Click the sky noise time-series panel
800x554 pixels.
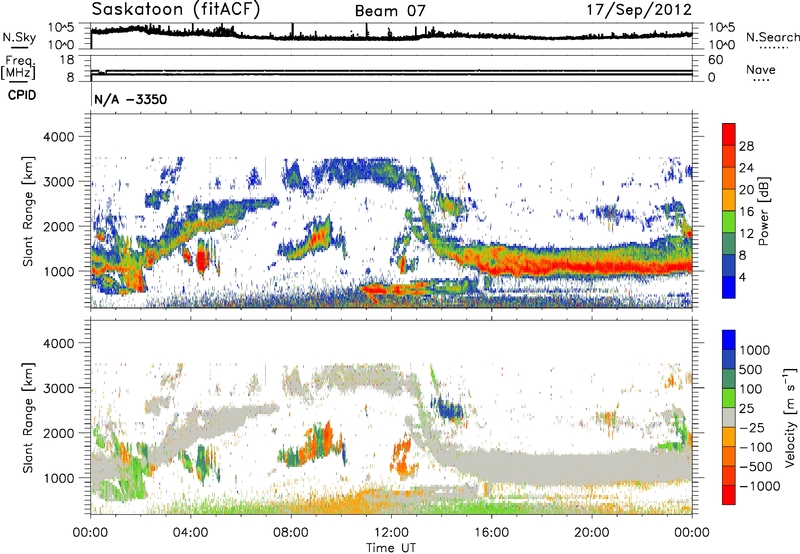point(391,36)
